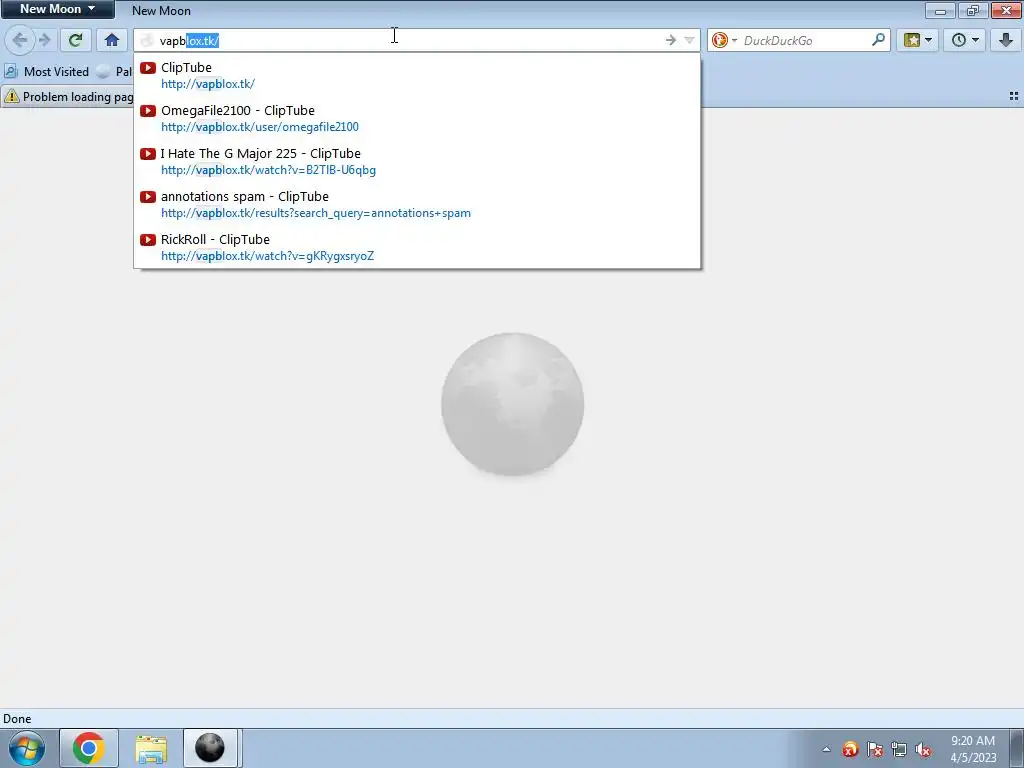Click the warning icon on Problem loading tab
Screen dimensions: 1024x768
click(12, 97)
